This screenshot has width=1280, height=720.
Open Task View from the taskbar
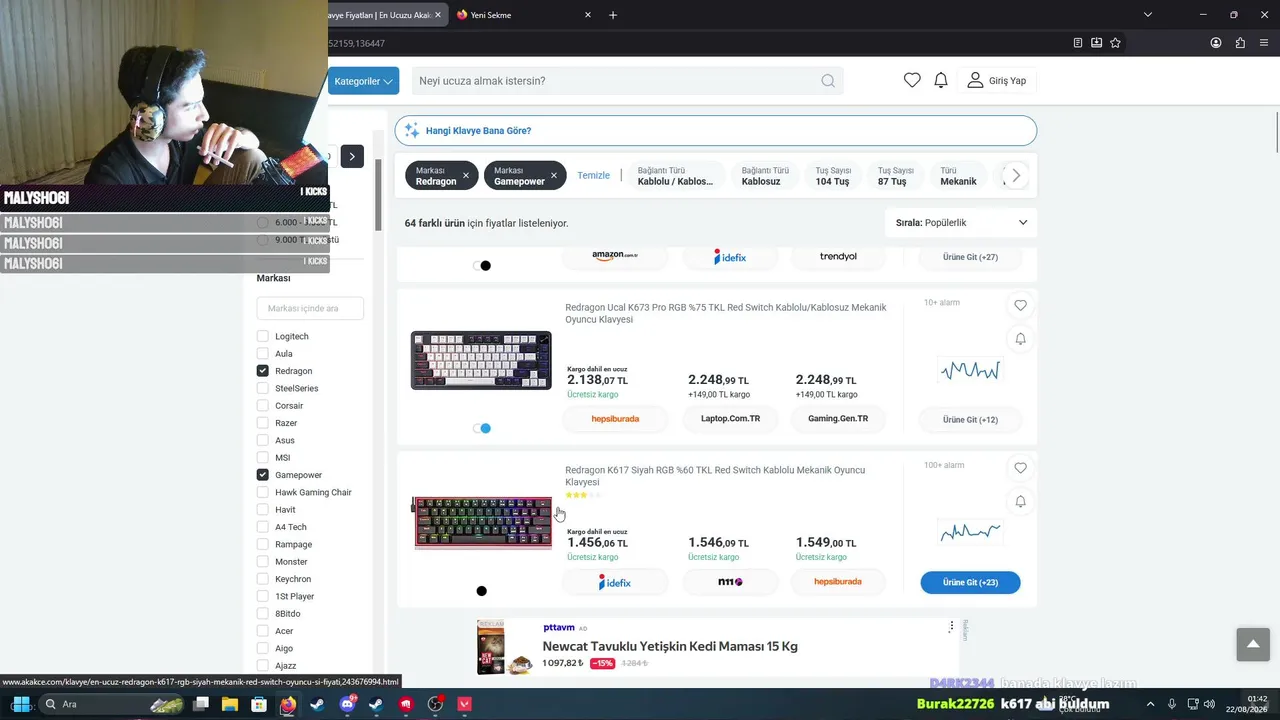[200, 704]
